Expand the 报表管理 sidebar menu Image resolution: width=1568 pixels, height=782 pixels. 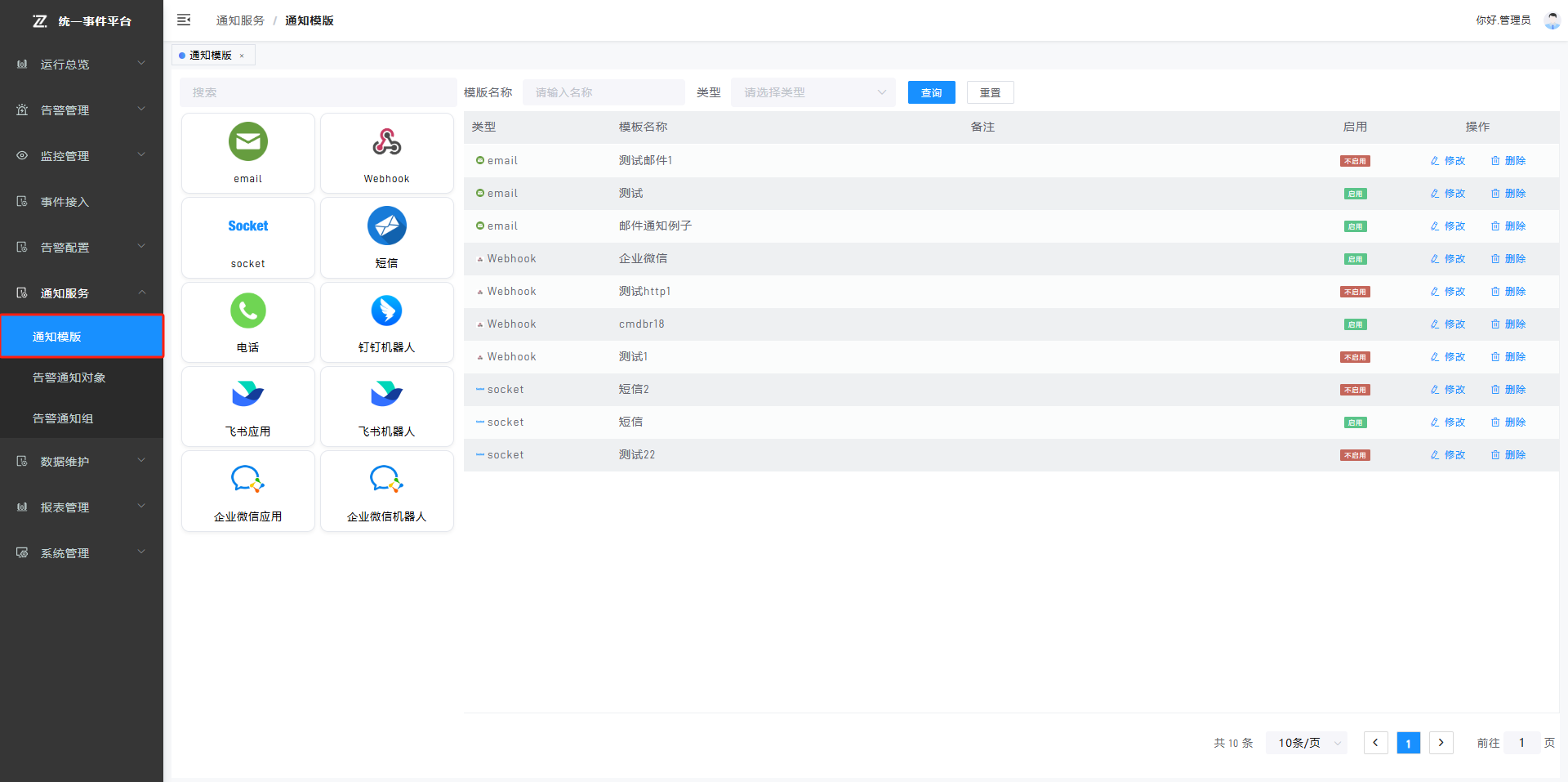point(82,507)
